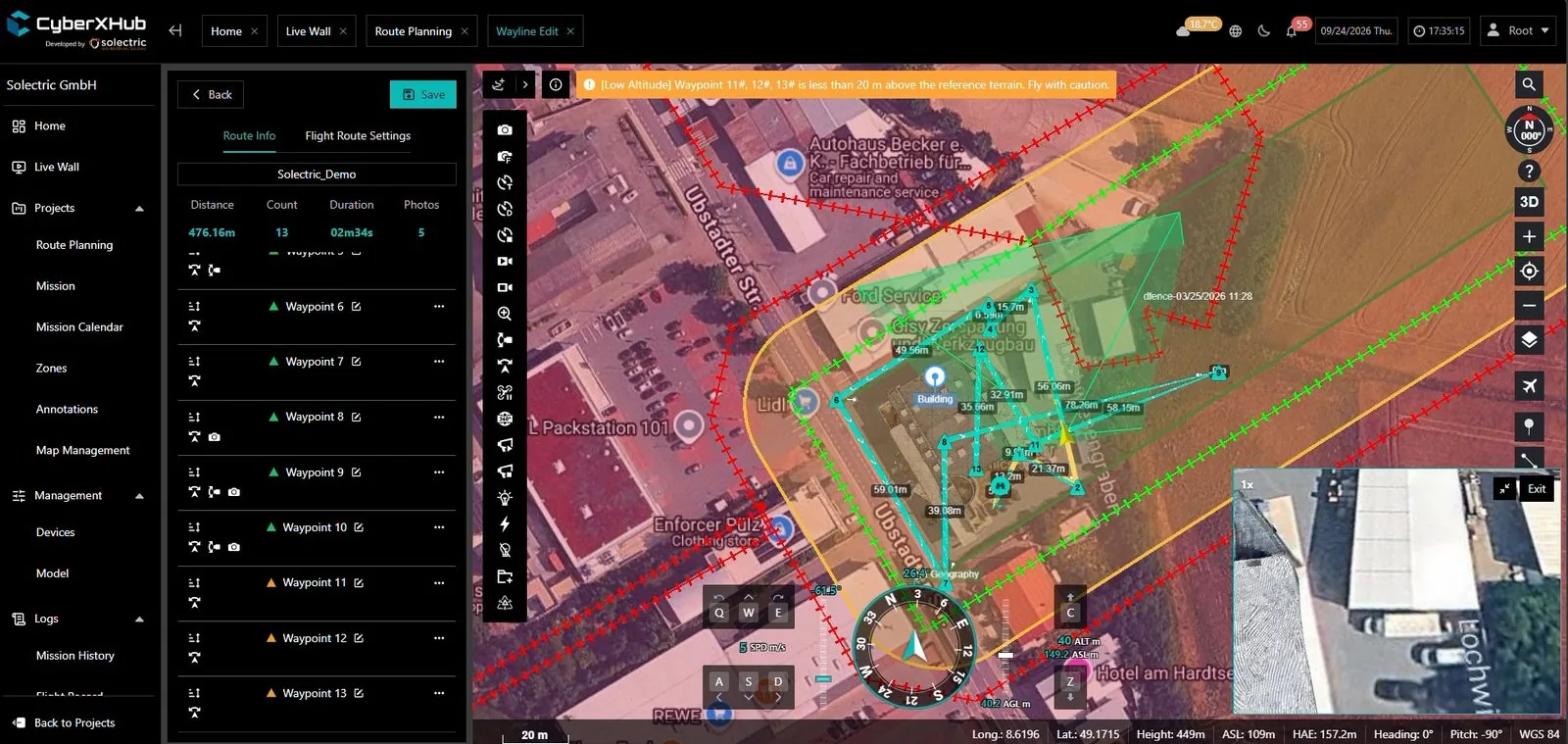
Task: Select the 360° panorama action icon
Action: click(505, 419)
